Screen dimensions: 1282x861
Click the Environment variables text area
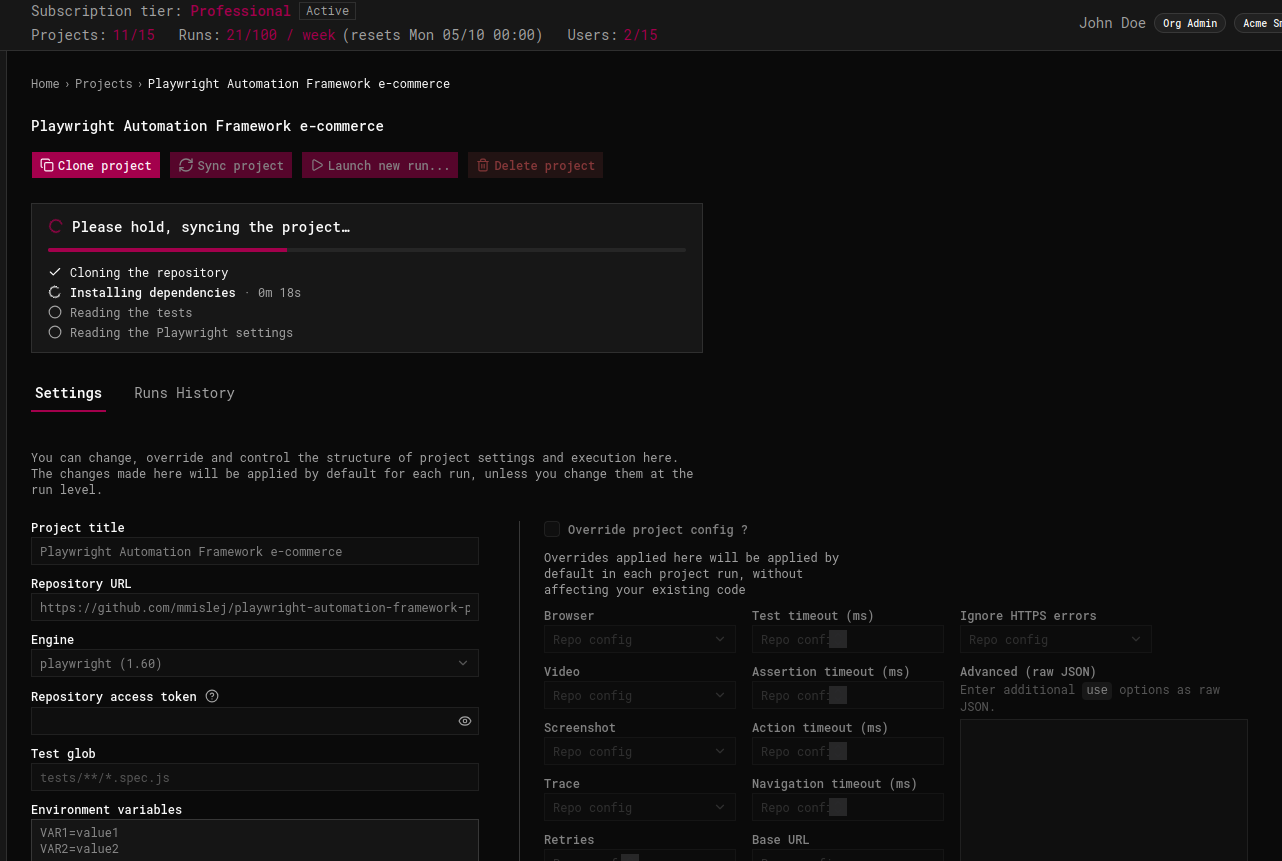pos(255,840)
